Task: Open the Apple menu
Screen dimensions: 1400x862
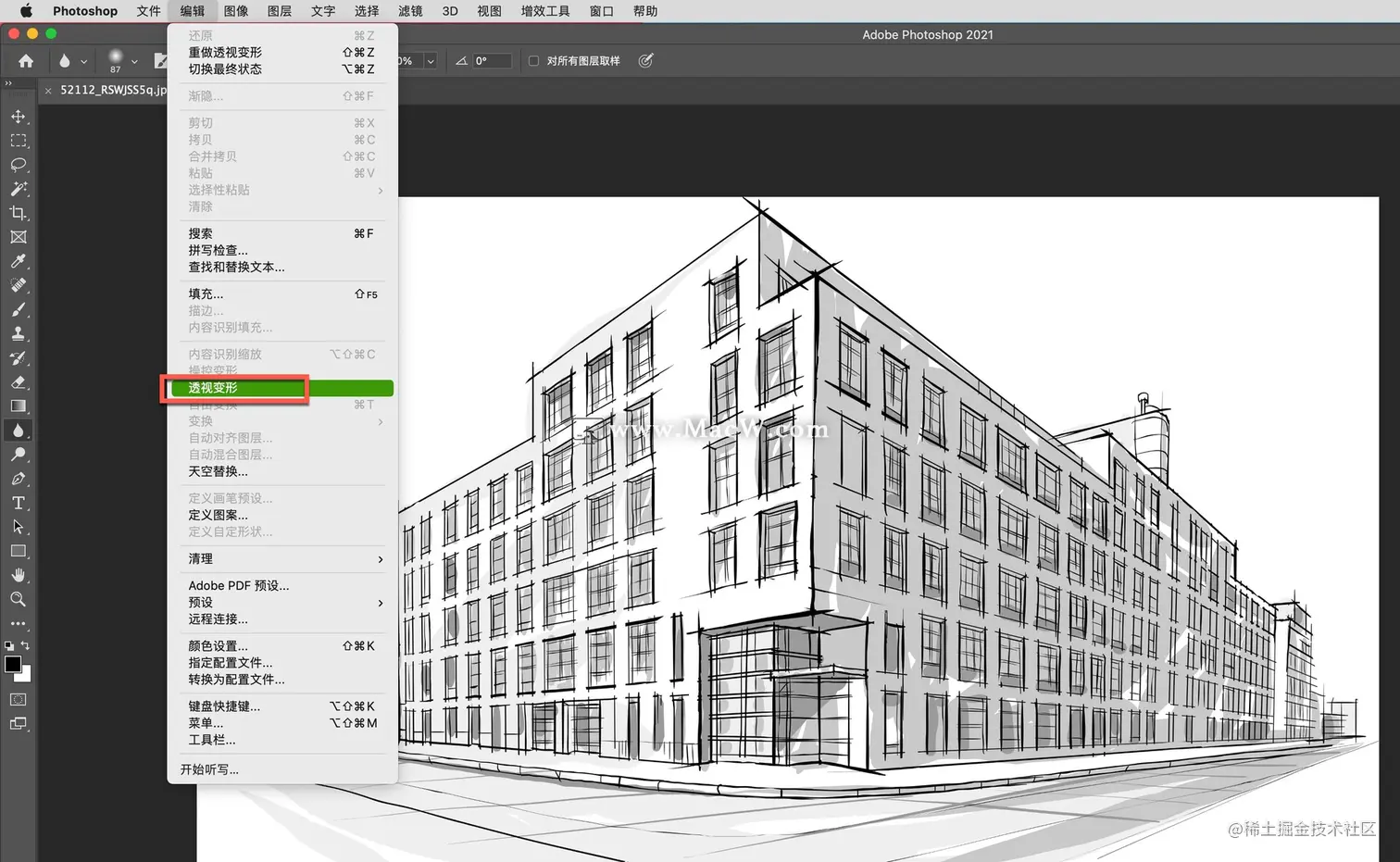Action: coord(26,11)
